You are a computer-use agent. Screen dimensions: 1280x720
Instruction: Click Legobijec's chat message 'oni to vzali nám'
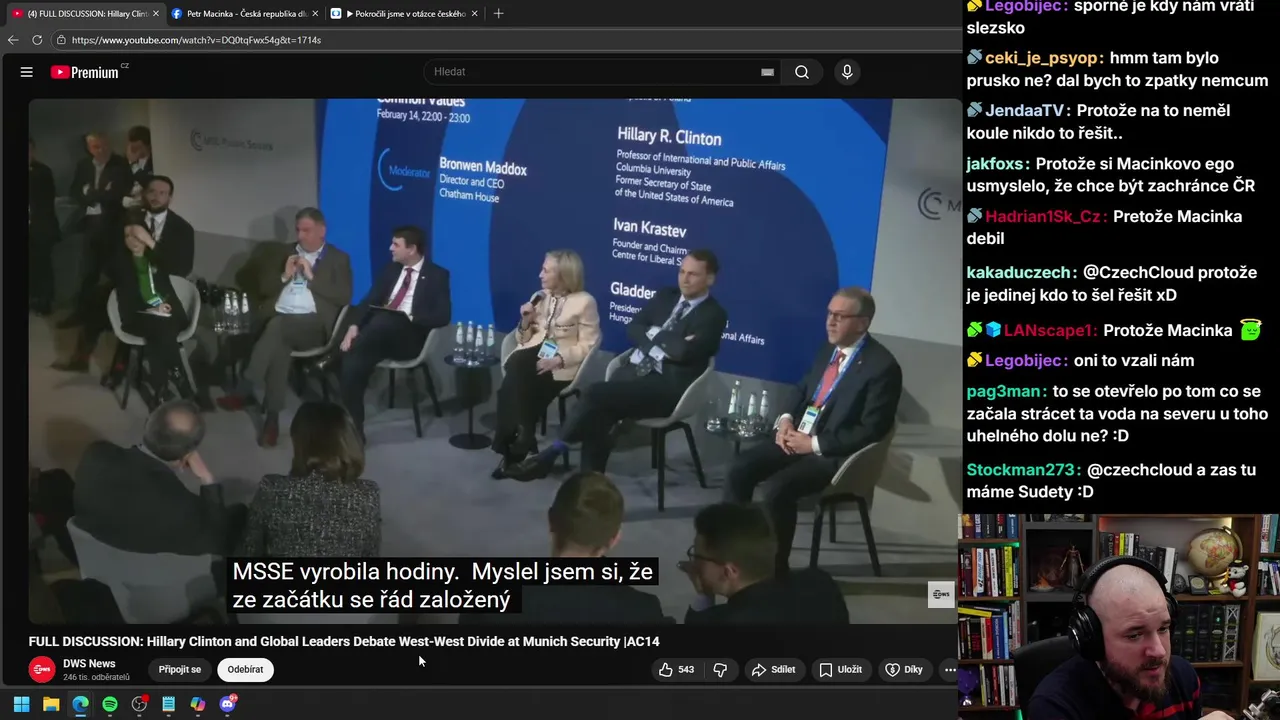[x=1134, y=360]
